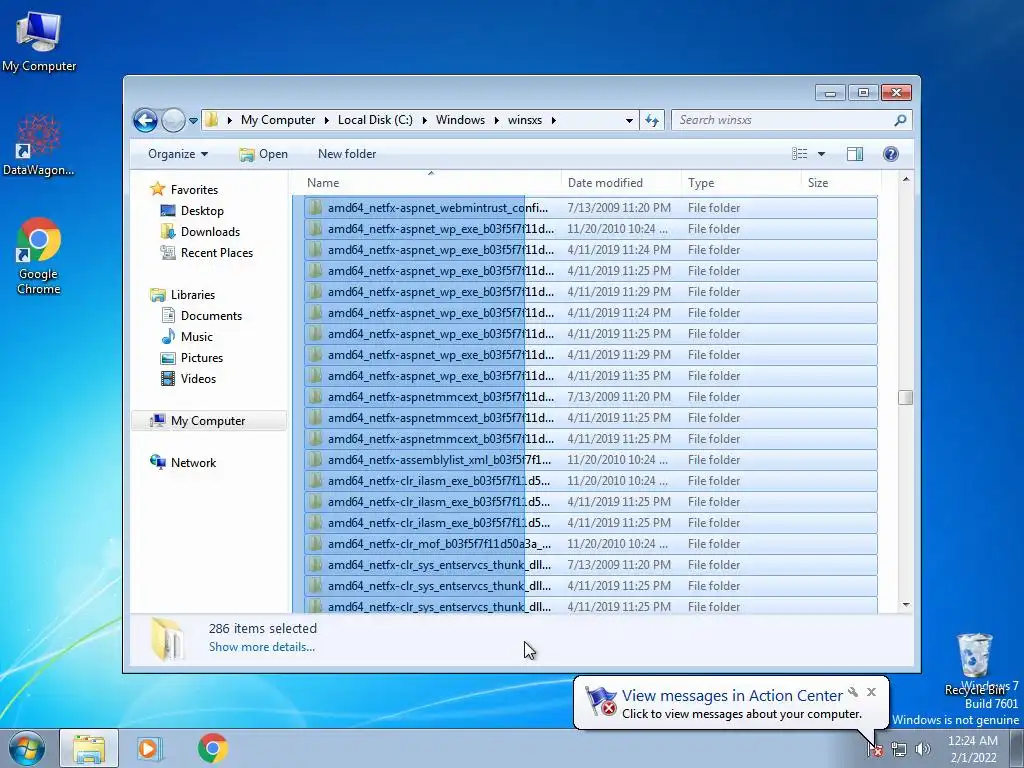Click the file list scrollbar thumb
The height and width of the screenshot is (768, 1024).
coord(905,397)
